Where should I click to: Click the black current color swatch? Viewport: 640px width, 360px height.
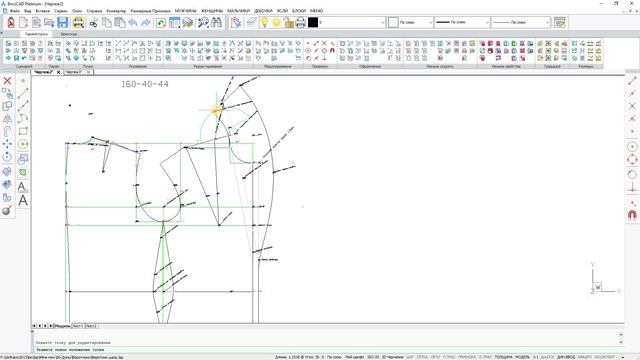tap(313, 22)
